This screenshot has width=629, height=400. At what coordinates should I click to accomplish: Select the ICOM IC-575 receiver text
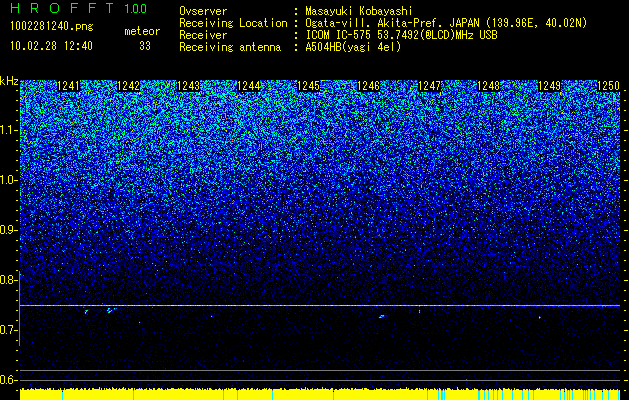point(401,35)
